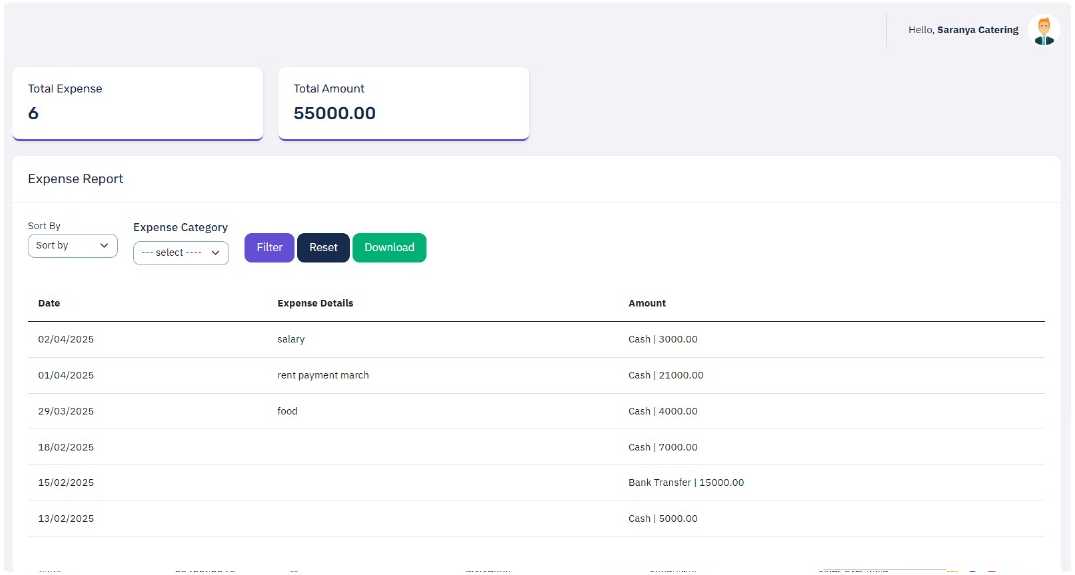Image resolution: width=1075 pixels, height=575 pixels.
Task: Click the Date column header
Action: click(x=49, y=303)
